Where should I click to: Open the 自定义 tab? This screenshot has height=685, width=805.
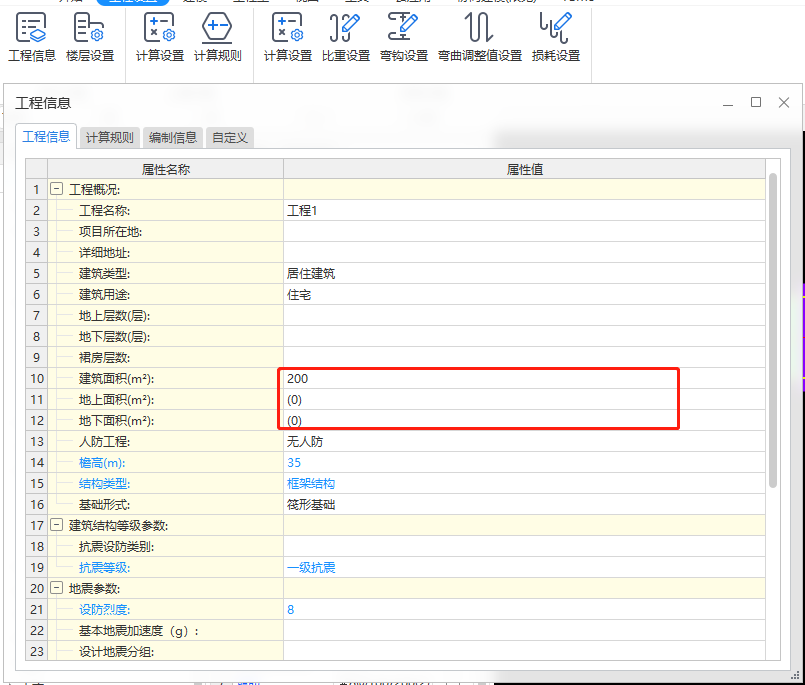point(229,138)
